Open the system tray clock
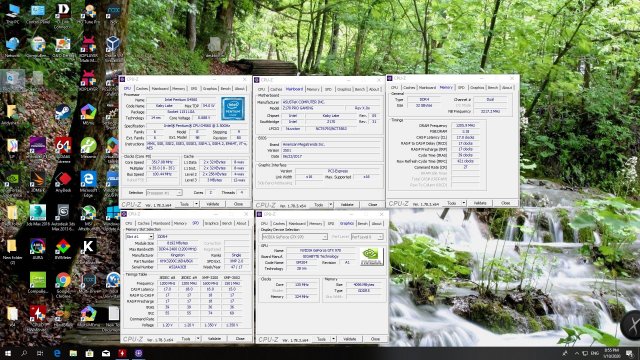The image size is (640, 360). [611, 353]
